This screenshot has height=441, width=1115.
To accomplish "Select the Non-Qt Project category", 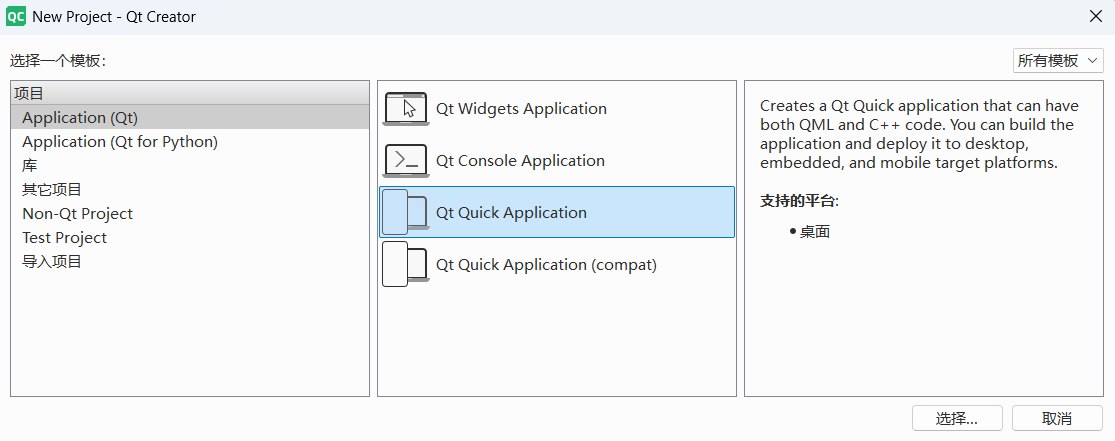I will [x=78, y=214].
